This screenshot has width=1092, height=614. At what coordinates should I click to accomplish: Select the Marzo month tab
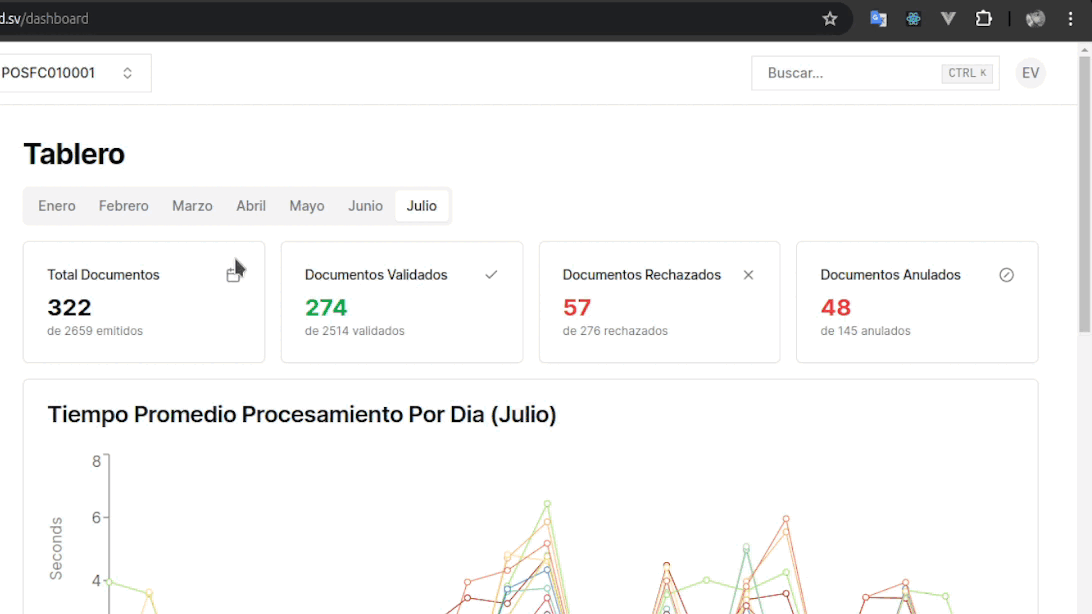(192, 205)
